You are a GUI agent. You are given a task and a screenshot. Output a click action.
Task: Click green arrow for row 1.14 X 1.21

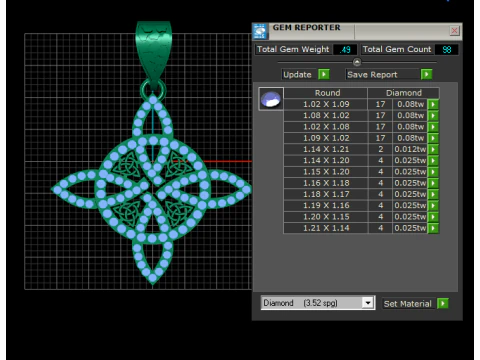tap(433, 149)
